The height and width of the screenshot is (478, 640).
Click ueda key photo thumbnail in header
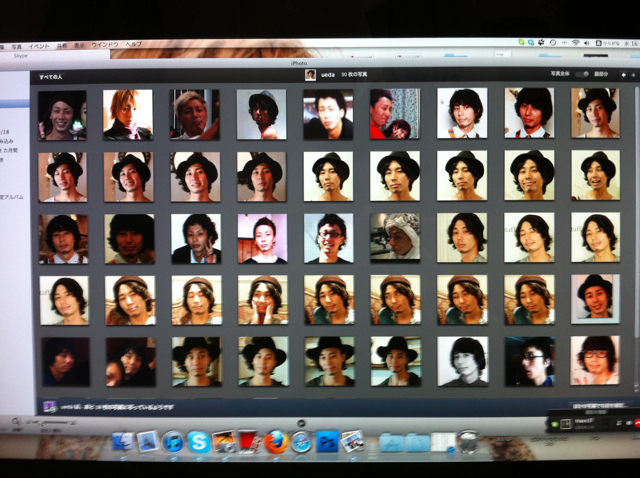click(310, 75)
